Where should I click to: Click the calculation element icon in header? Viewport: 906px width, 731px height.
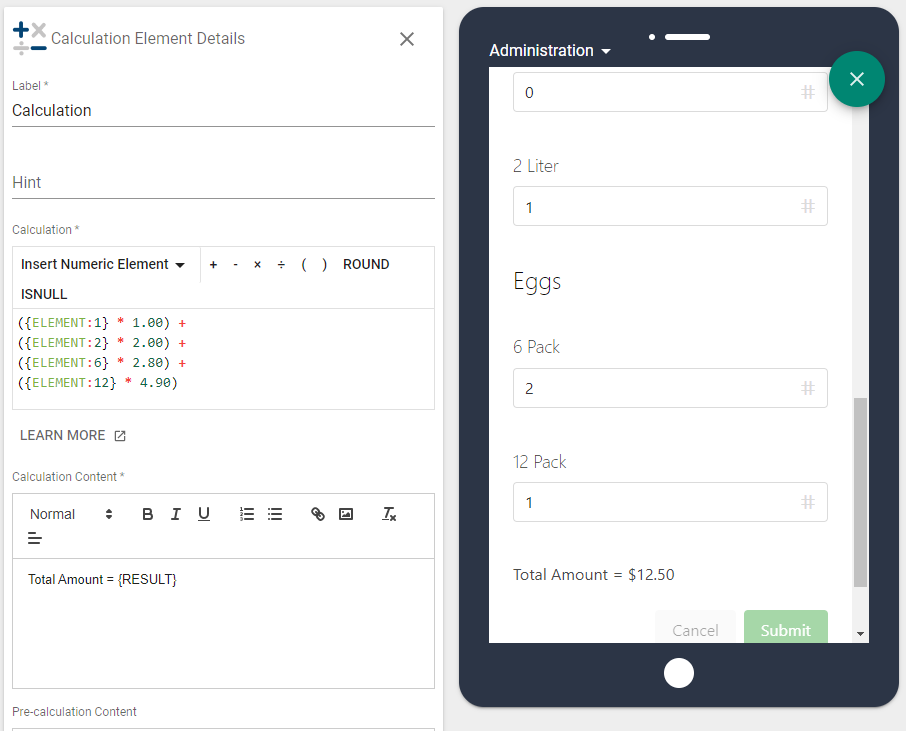coord(29,38)
